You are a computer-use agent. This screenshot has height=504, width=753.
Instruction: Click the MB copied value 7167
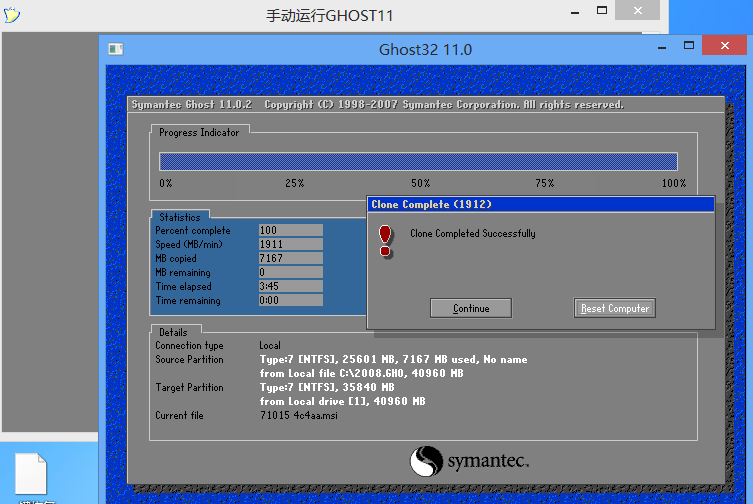(x=291, y=258)
